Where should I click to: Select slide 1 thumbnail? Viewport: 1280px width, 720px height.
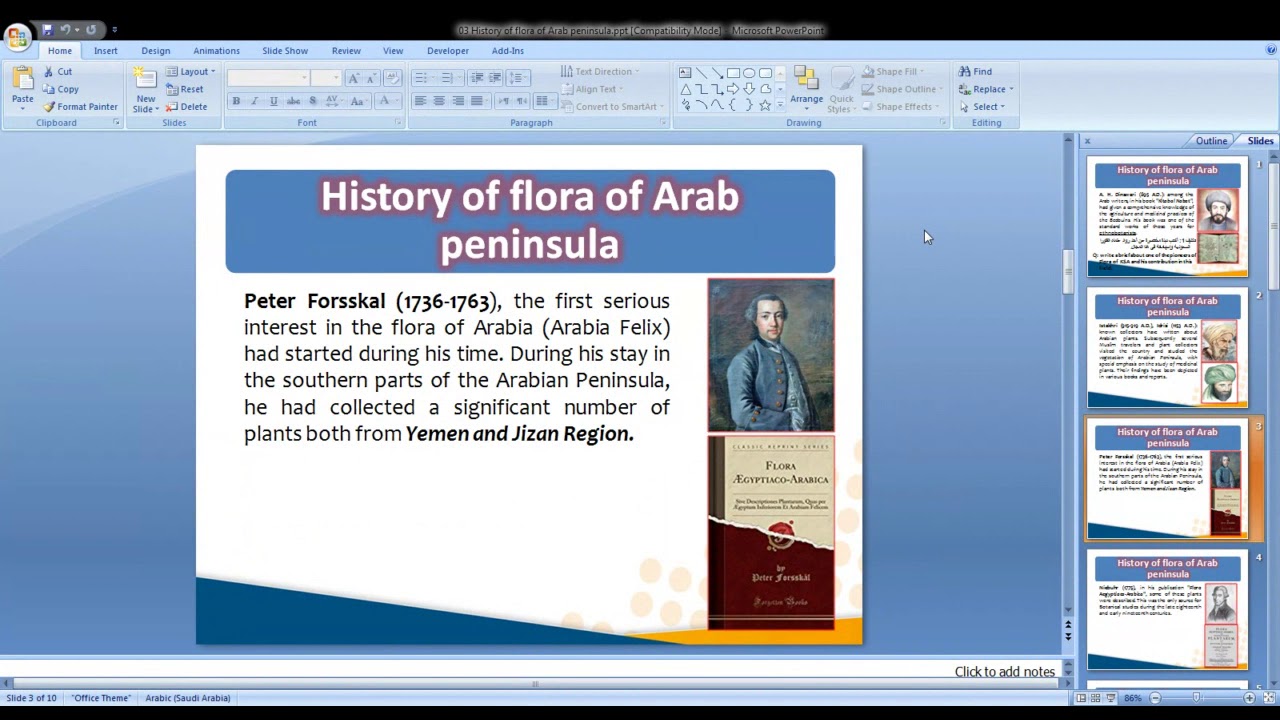click(1167, 218)
